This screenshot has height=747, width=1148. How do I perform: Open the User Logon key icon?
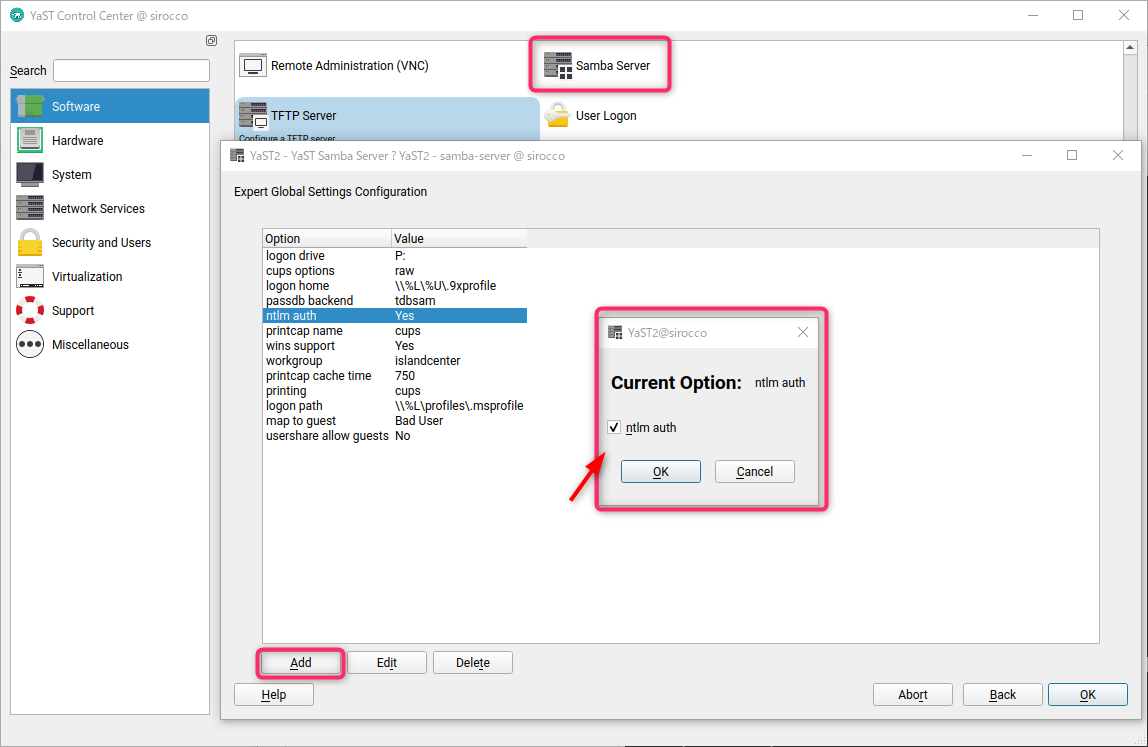point(558,115)
